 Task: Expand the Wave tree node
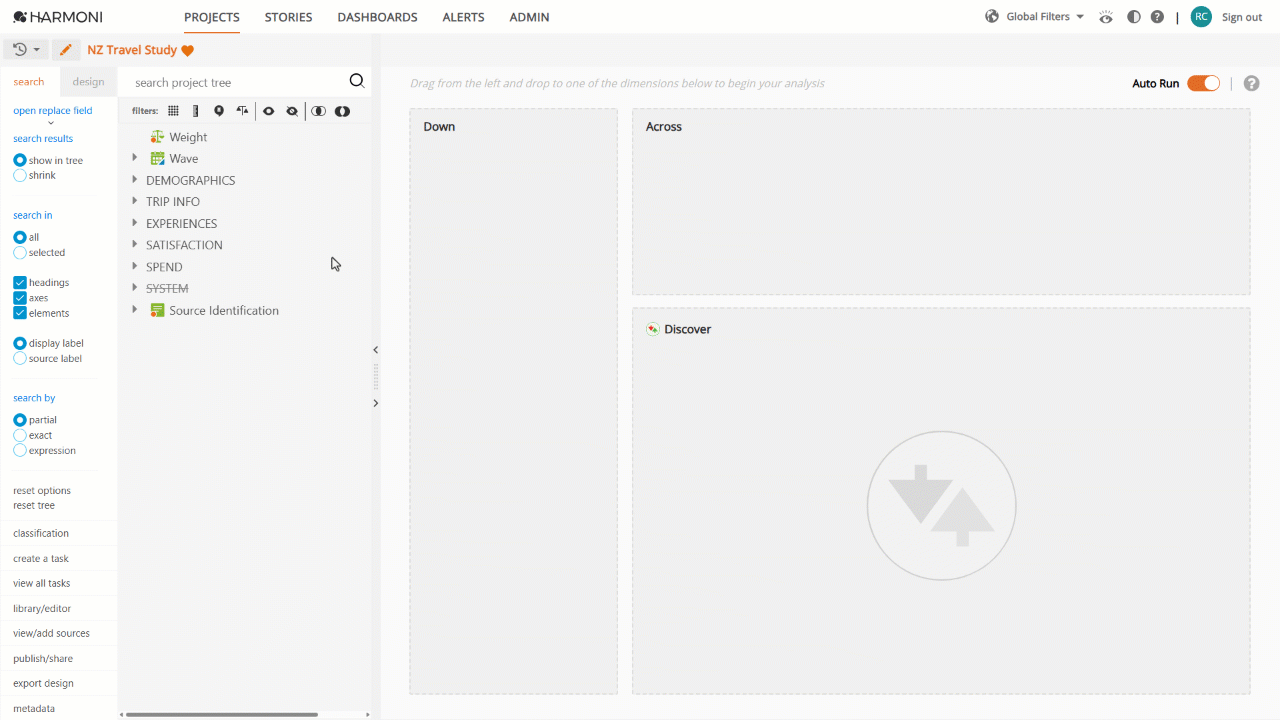pyautogui.click(x=135, y=158)
